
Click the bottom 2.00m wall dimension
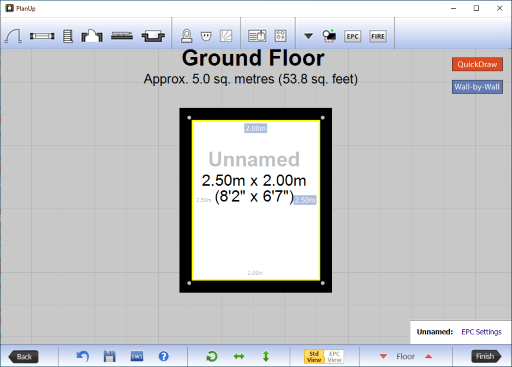255,273
